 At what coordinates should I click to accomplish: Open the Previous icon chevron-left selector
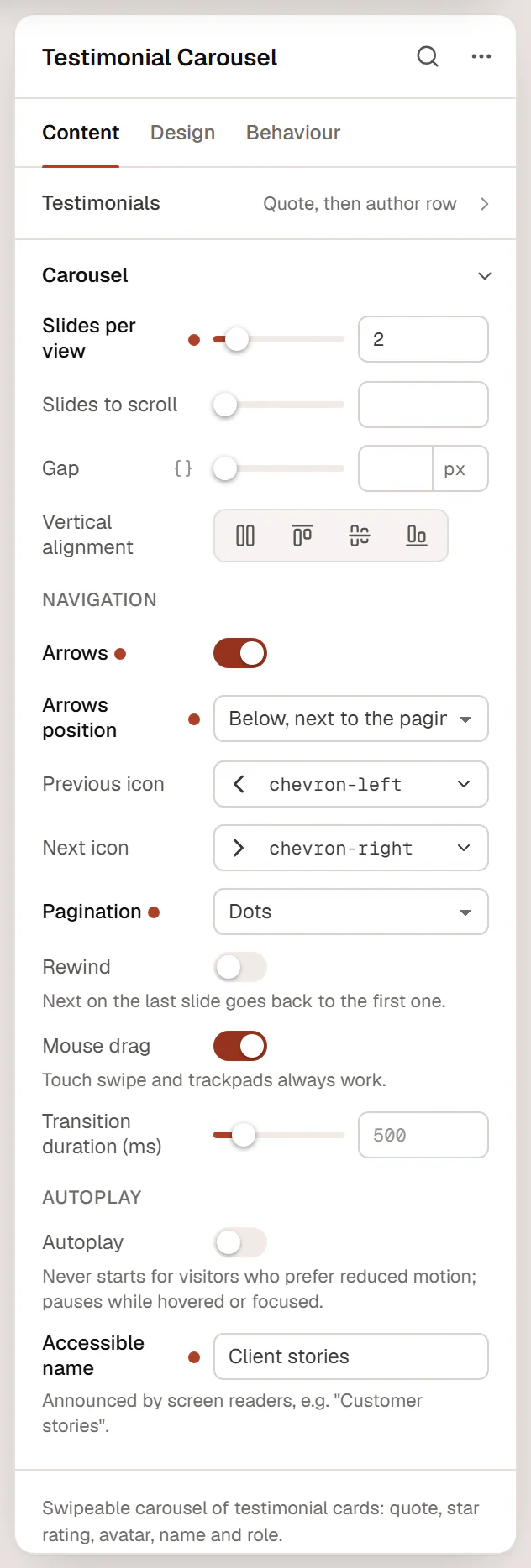tap(351, 784)
